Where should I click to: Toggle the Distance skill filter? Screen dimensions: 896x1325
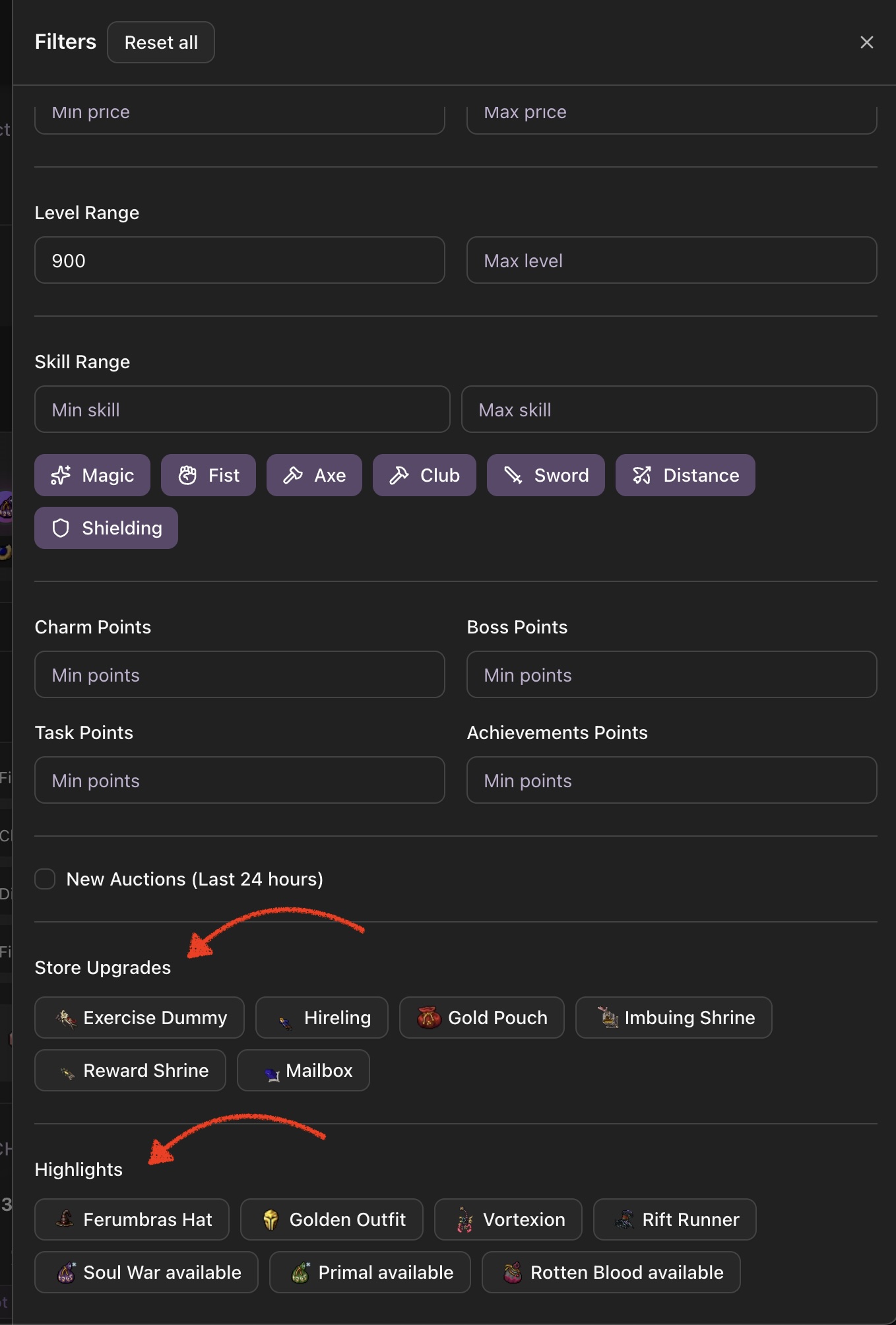click(x=686, y=475)
